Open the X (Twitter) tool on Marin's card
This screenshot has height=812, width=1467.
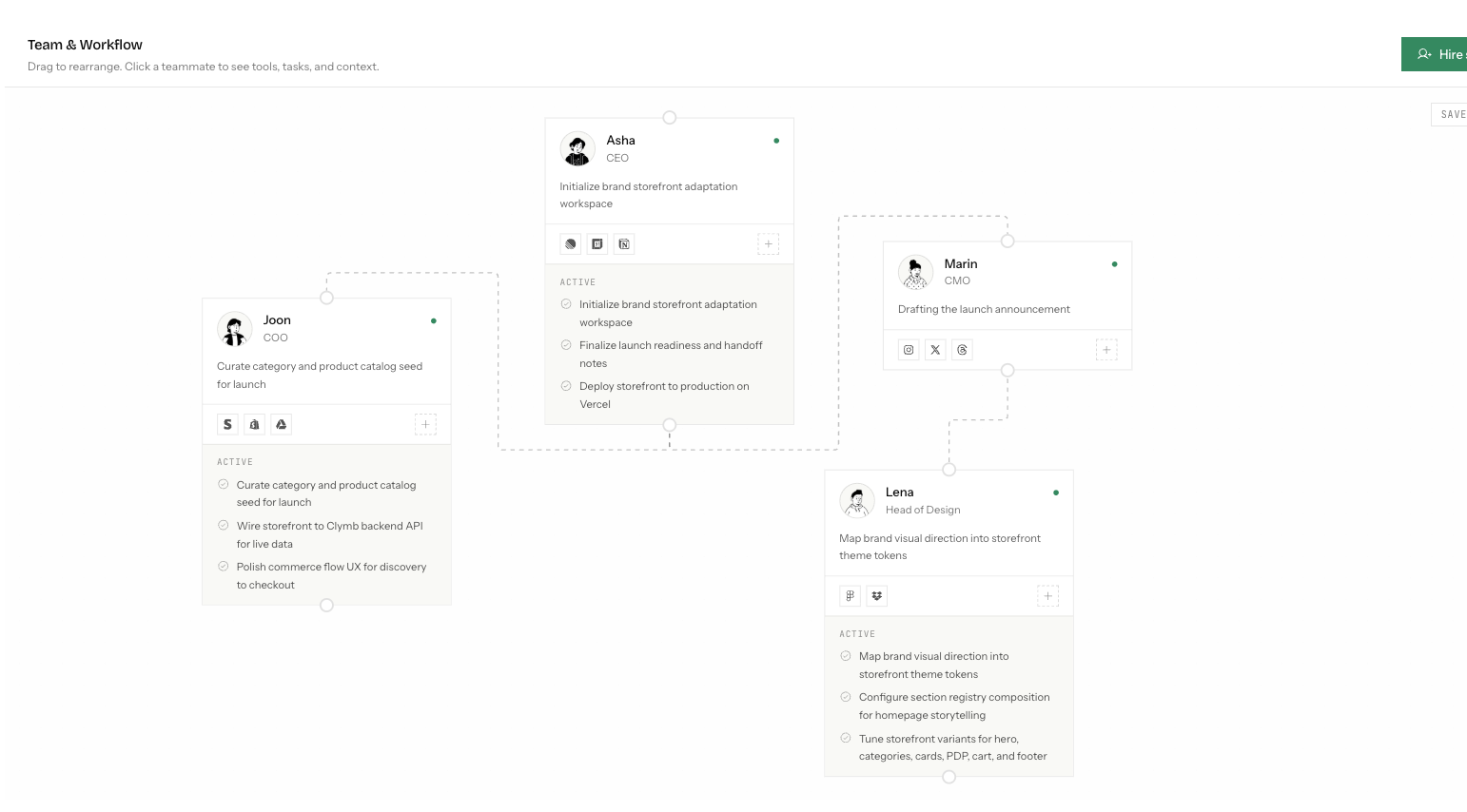(935, 350)
